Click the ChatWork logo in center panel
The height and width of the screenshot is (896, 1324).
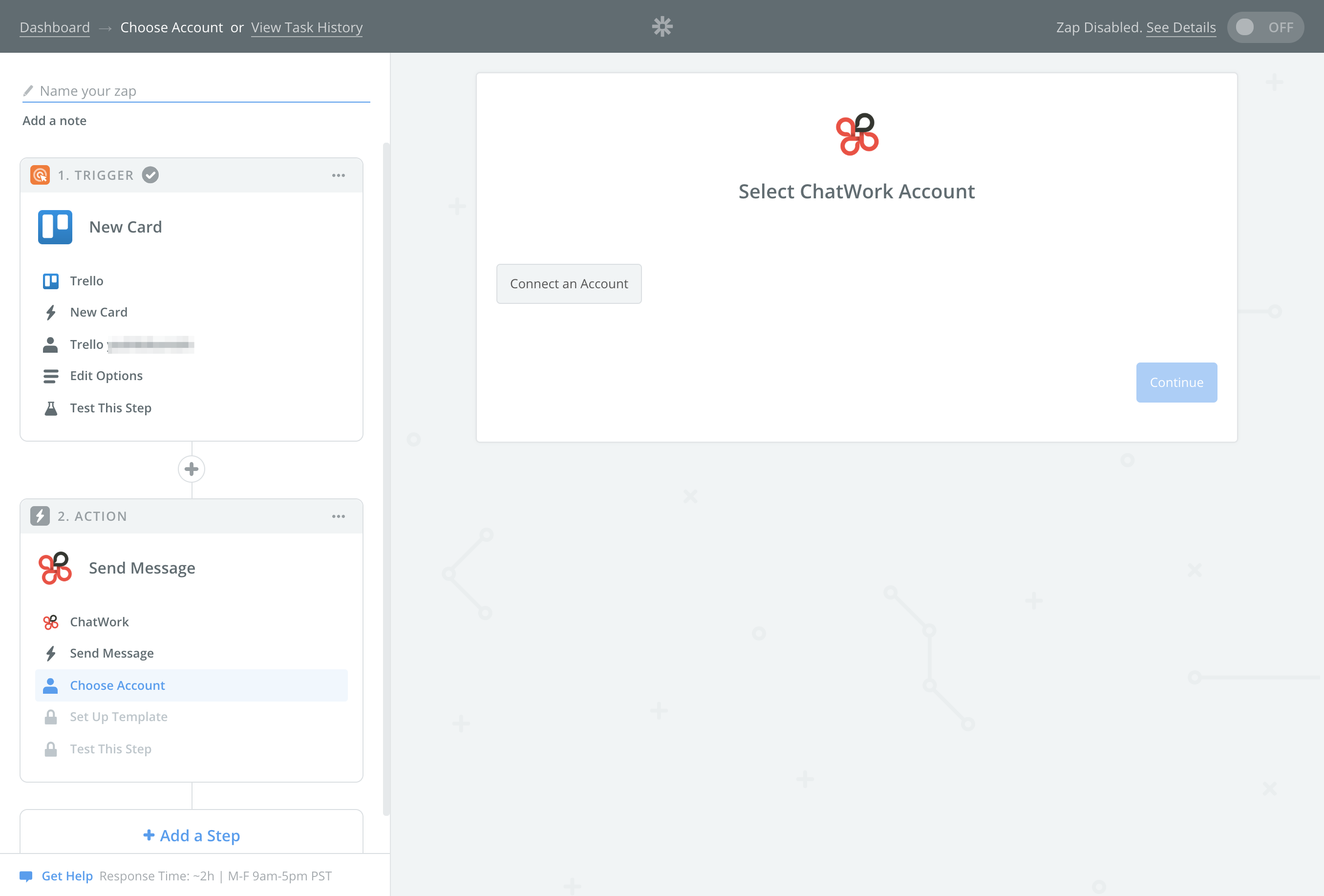coord(857,134)
